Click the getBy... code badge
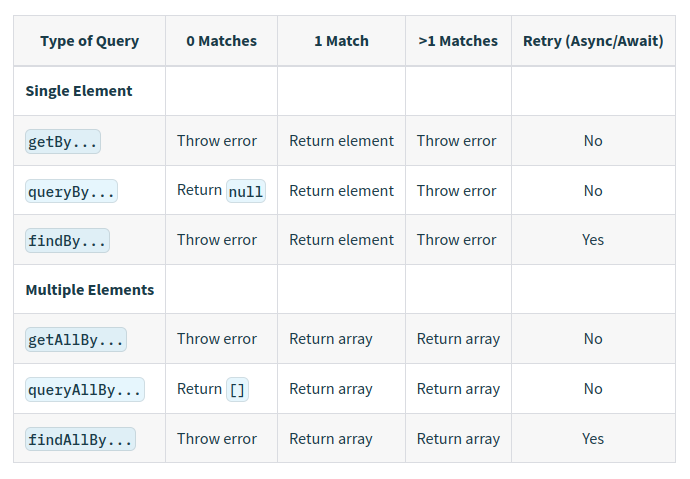 tap(63, 142)
